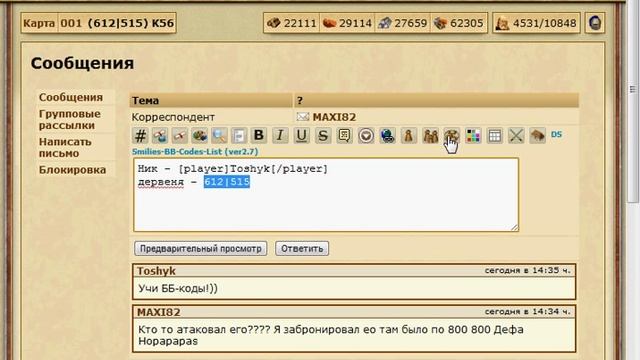
Task: Insert player tag with single figure icon
Action: (409, 136)
